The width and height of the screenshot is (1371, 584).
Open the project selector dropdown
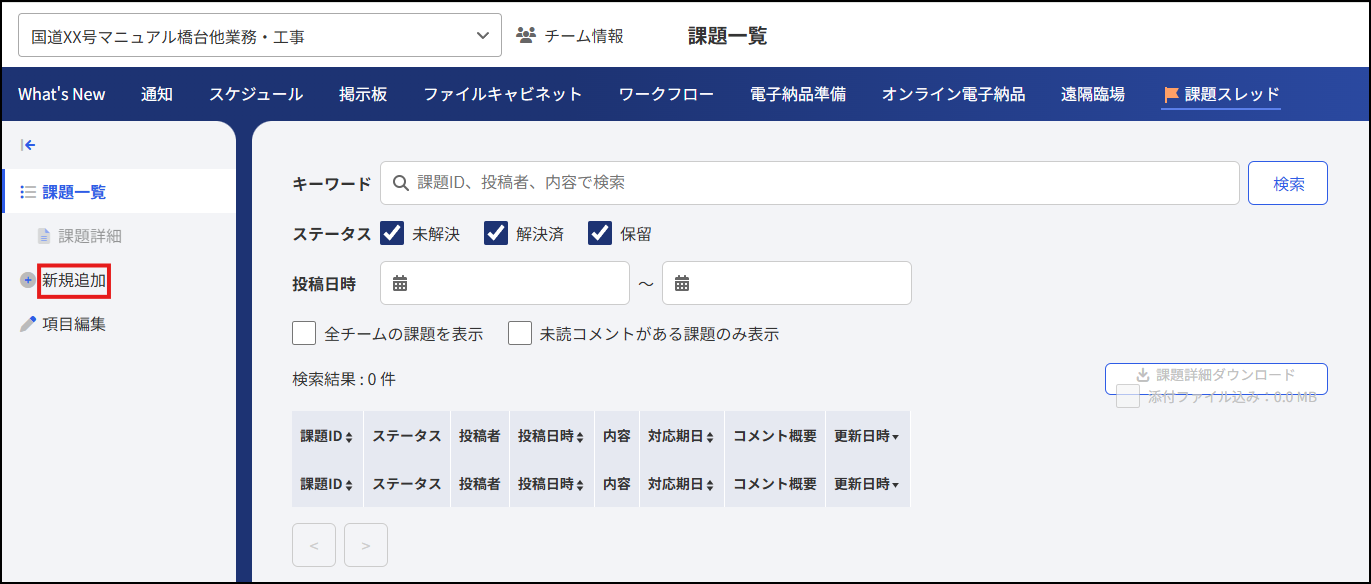[260, 36]
